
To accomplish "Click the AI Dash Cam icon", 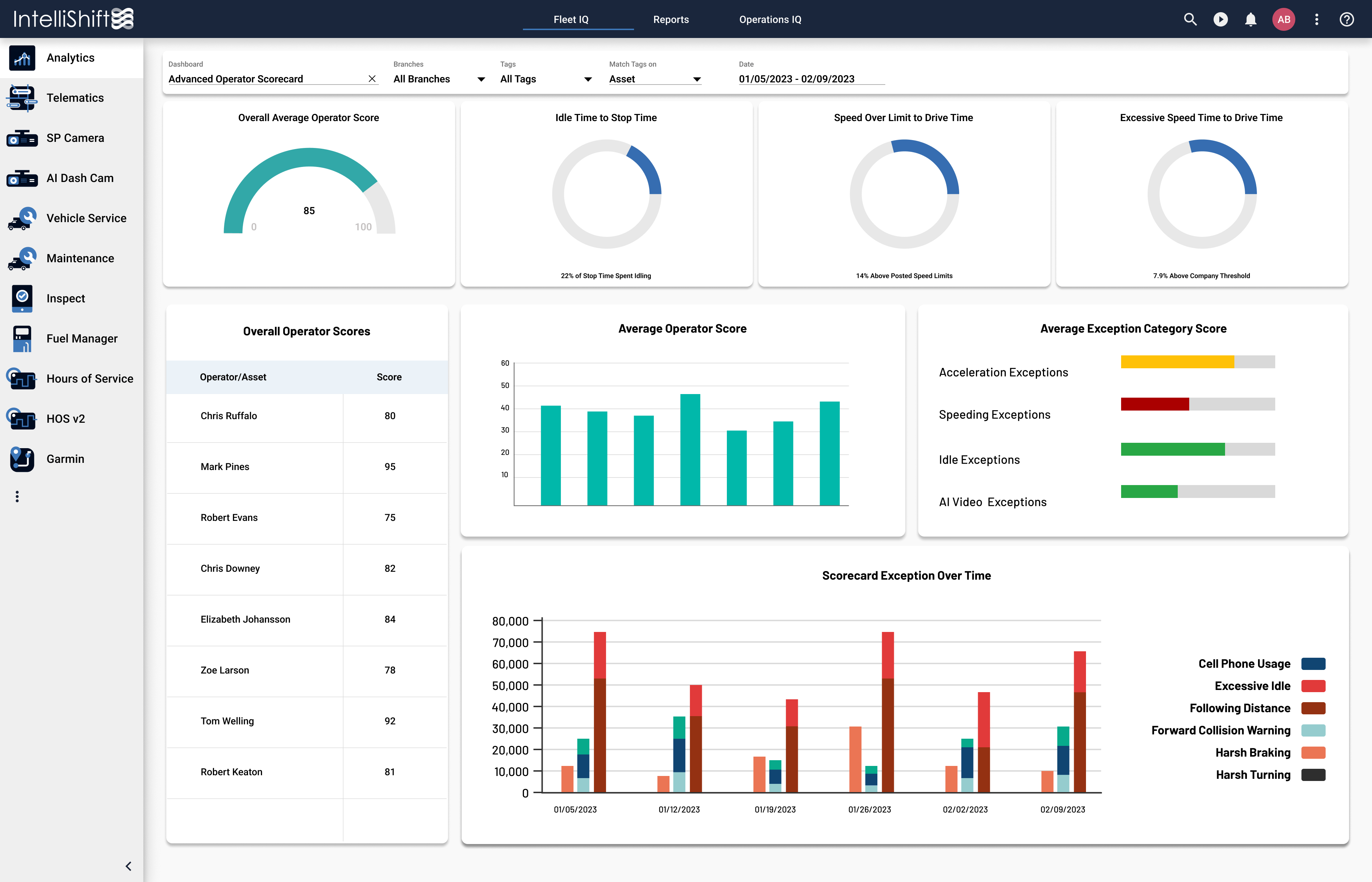I will coord(22,178).
